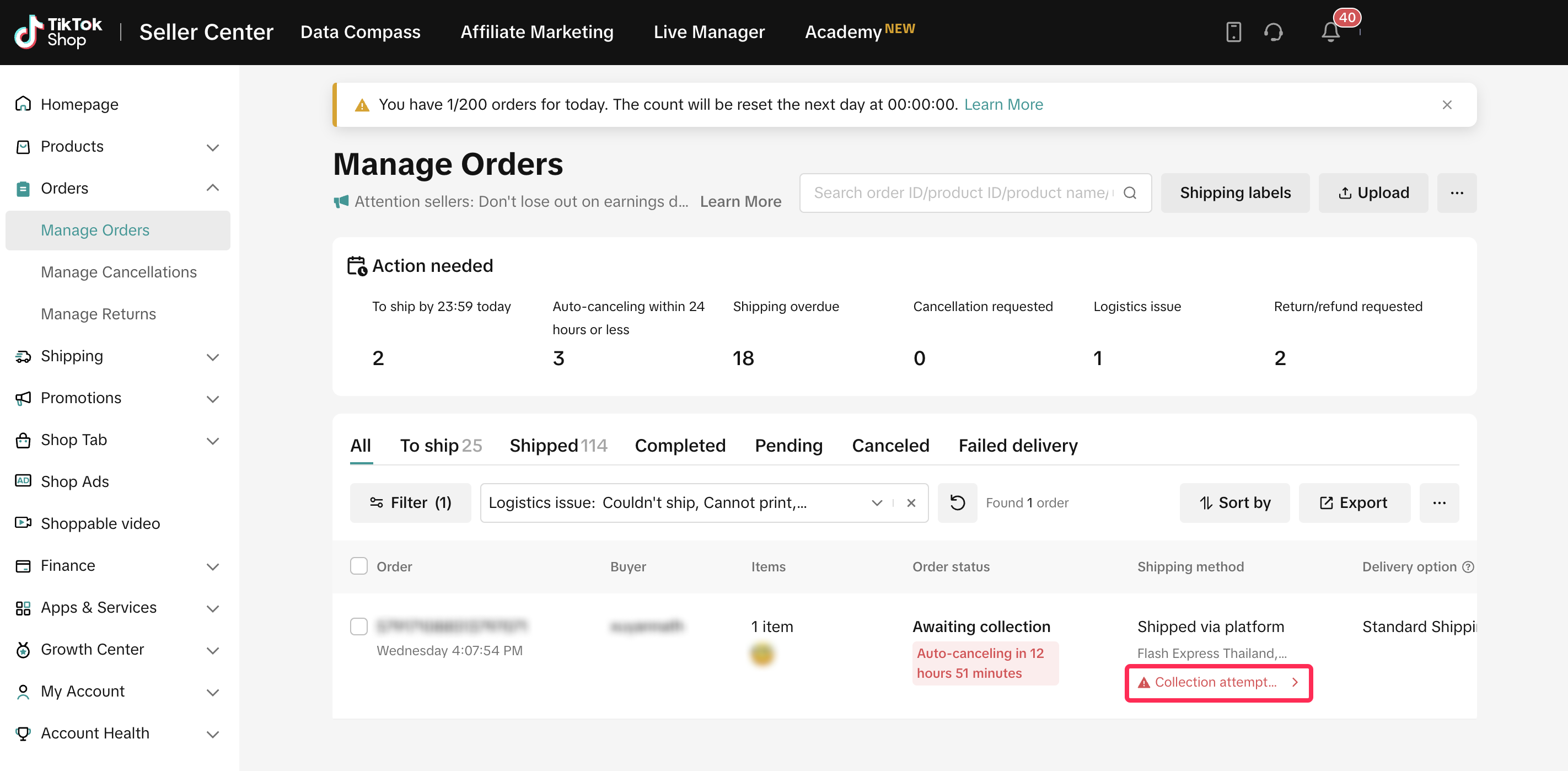Screen dimensions: 1568x771
Task: Check the select-all Order checkbox
Action: [x=358, y=566]
